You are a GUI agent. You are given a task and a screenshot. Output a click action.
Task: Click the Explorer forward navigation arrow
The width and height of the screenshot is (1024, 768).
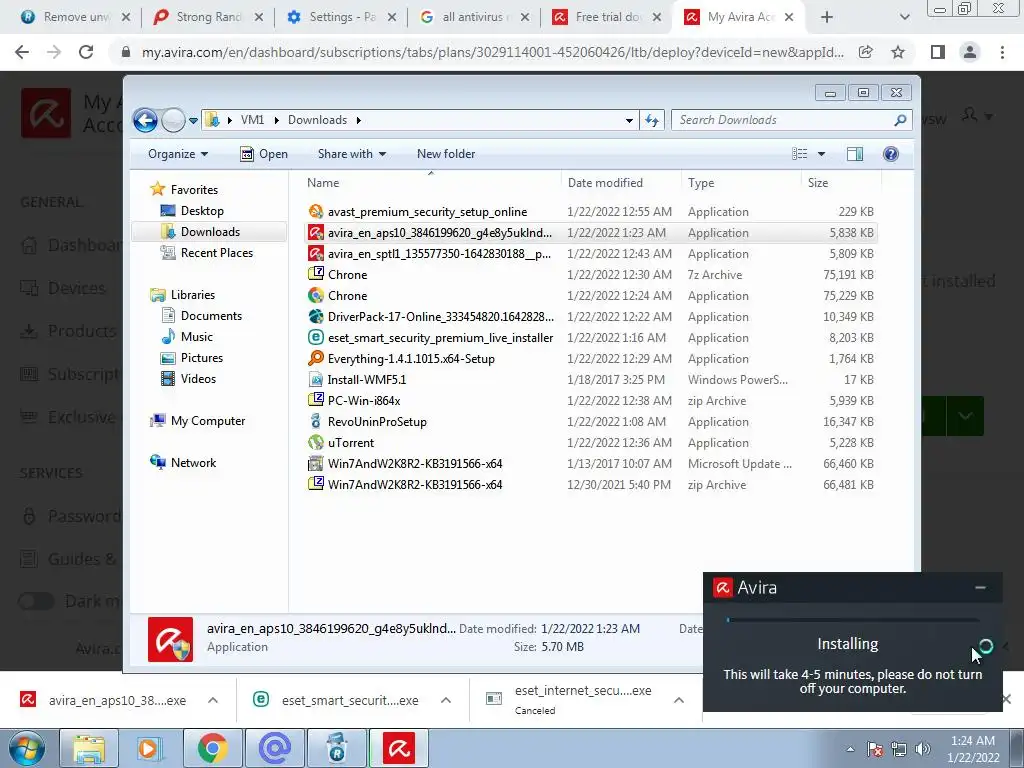click(x=173, y=120)
